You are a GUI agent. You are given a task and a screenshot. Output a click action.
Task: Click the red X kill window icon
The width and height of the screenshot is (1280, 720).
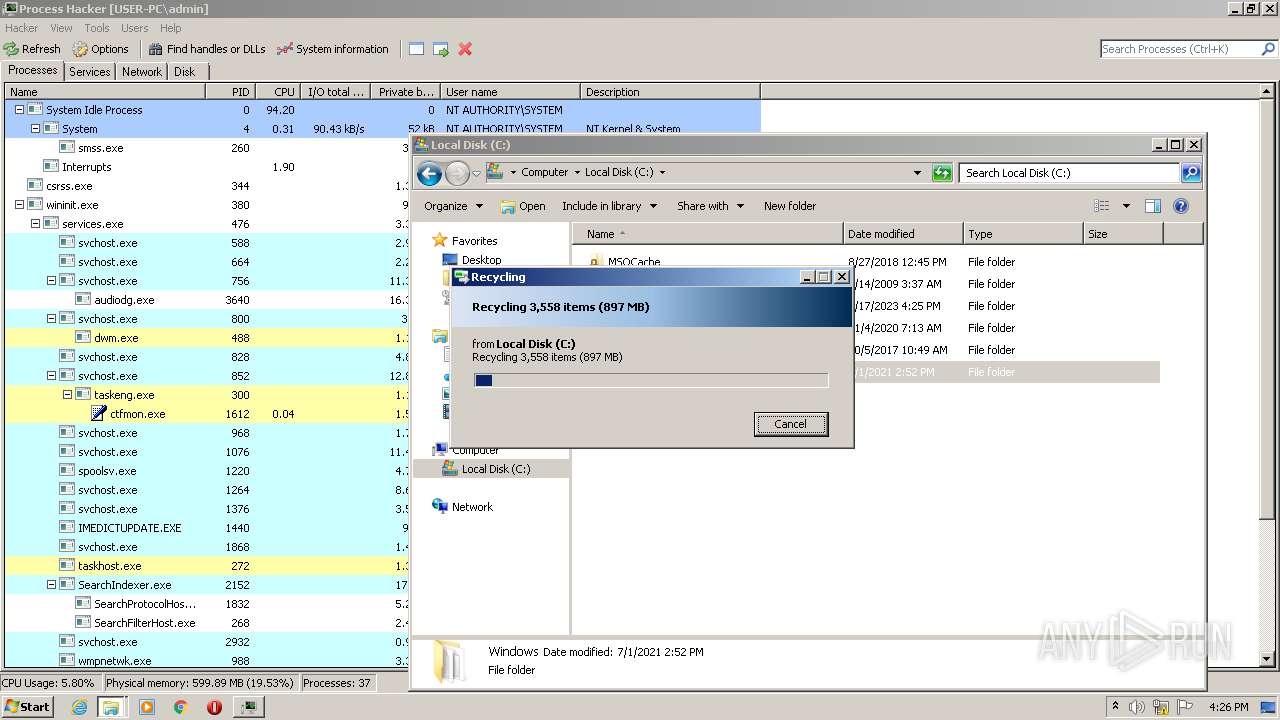(465, 49)
